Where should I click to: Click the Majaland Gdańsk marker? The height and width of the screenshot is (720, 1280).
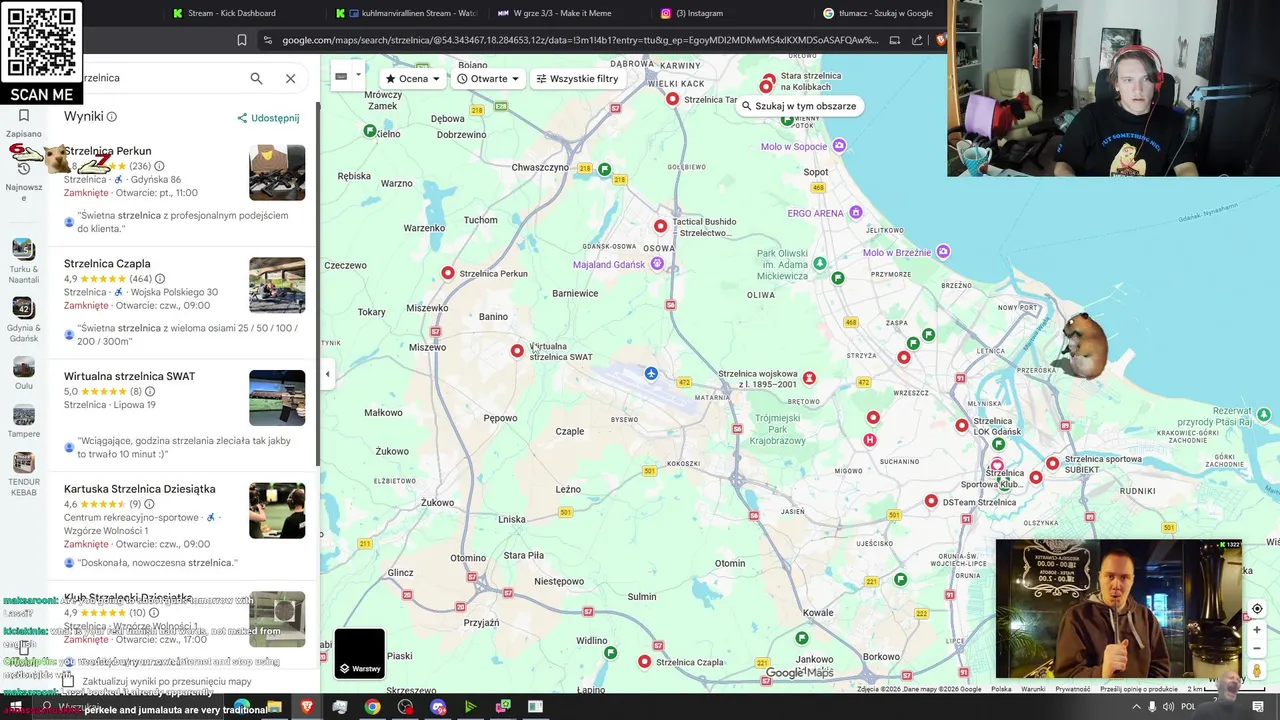click(x=657, y=264)
